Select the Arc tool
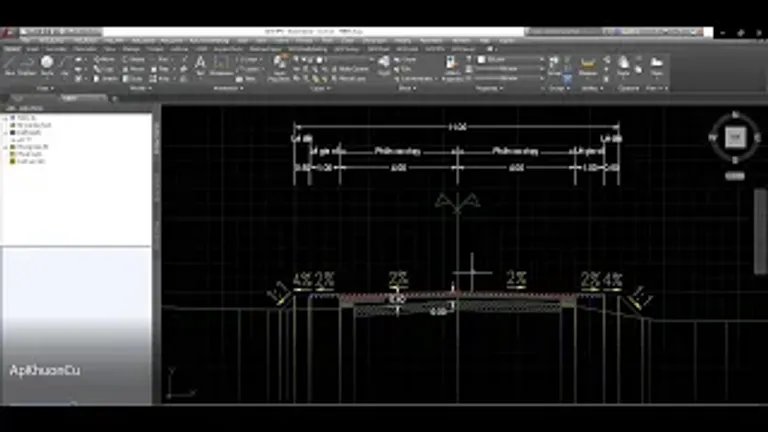 tap(64, 65)
